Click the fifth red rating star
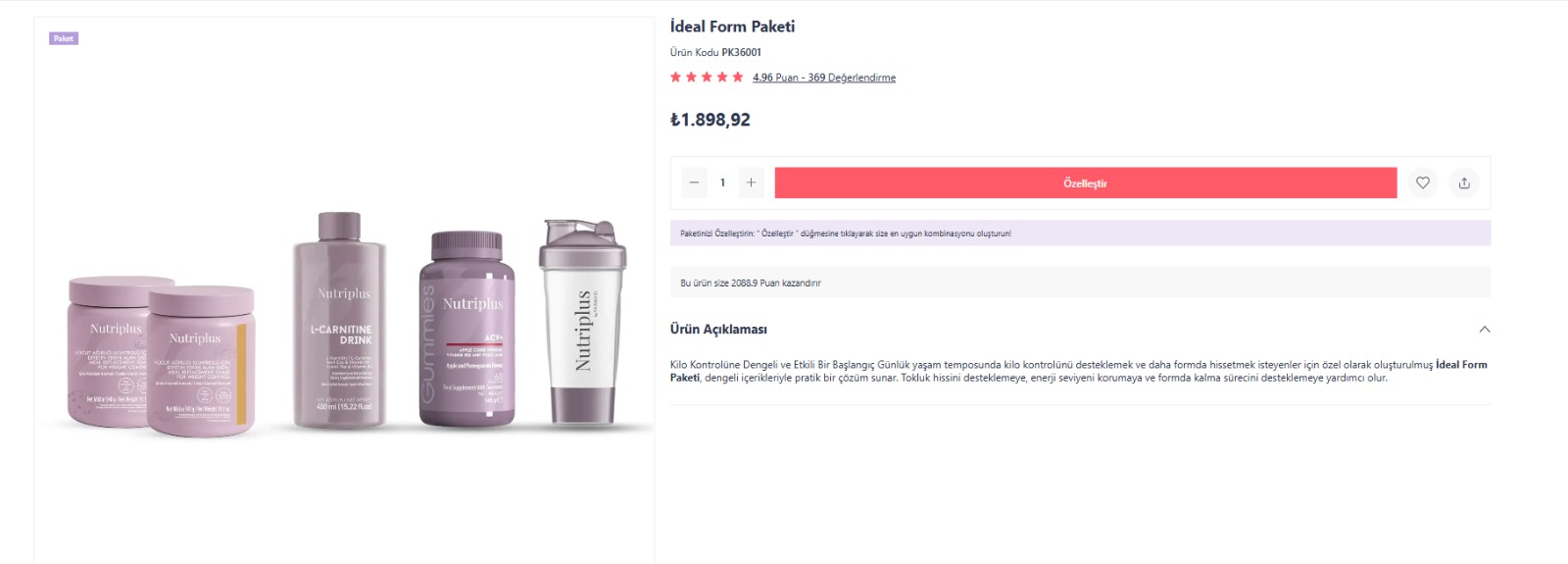Image resolution: width=1568 pixels, height=564 pixels. [738, 77]
